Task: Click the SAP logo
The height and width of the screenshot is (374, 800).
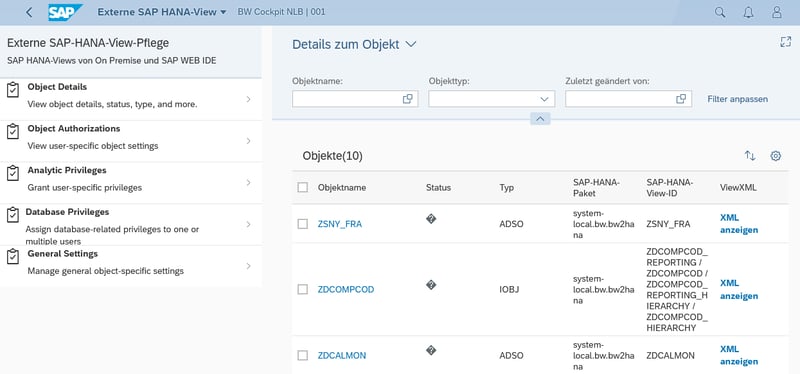Action: [x=65, y=12]
